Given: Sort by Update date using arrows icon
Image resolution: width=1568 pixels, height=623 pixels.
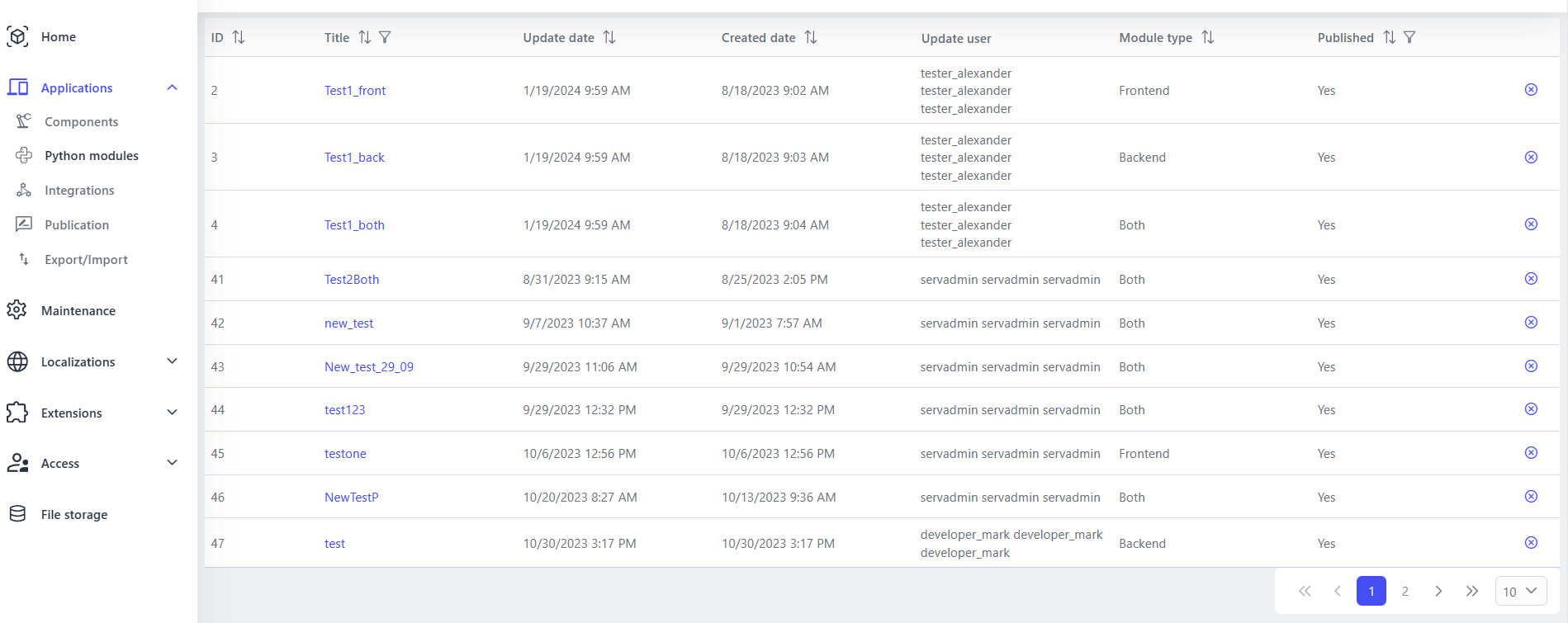Looking at the screenshot, I should (609, 37).
